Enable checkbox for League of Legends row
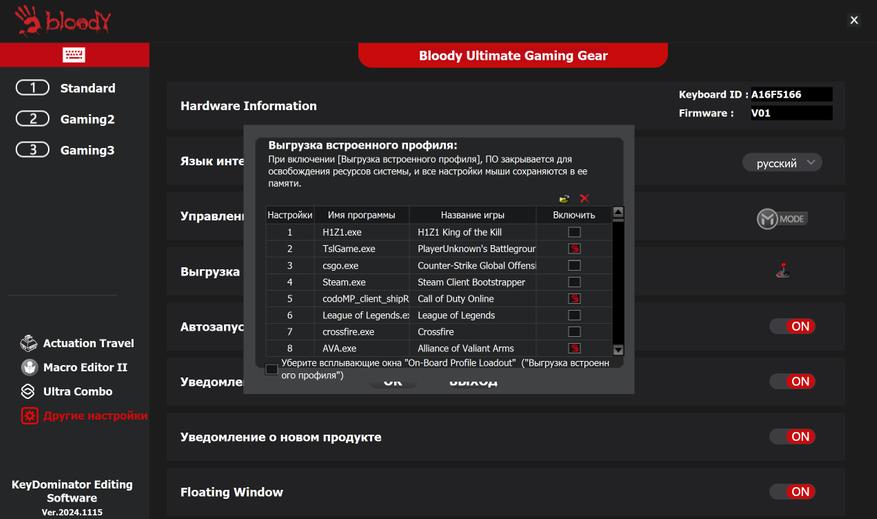The height and width of the screenshot is (519, 877). 574,315
